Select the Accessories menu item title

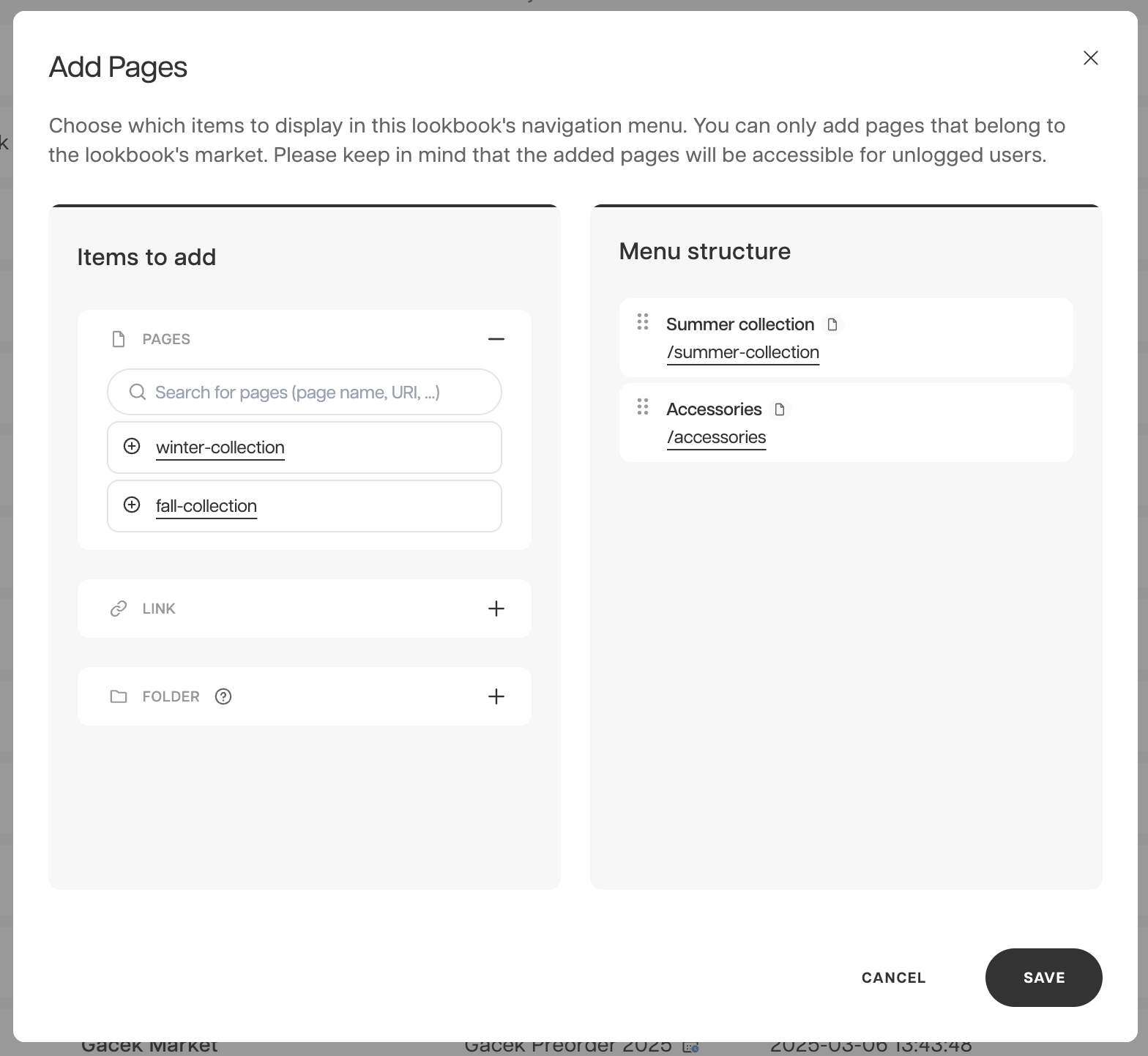(x=714, y=409)
